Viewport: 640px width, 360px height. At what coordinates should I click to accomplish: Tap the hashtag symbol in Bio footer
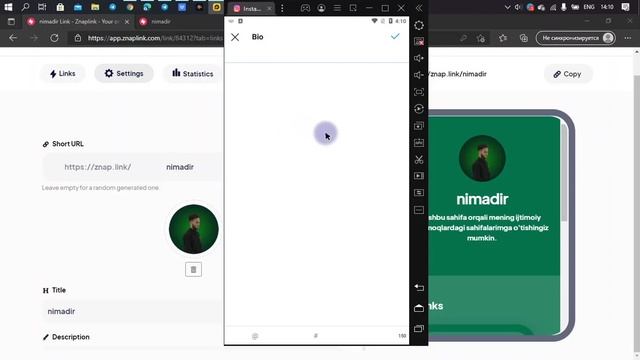pyautogui.click(x=316, y=336)
